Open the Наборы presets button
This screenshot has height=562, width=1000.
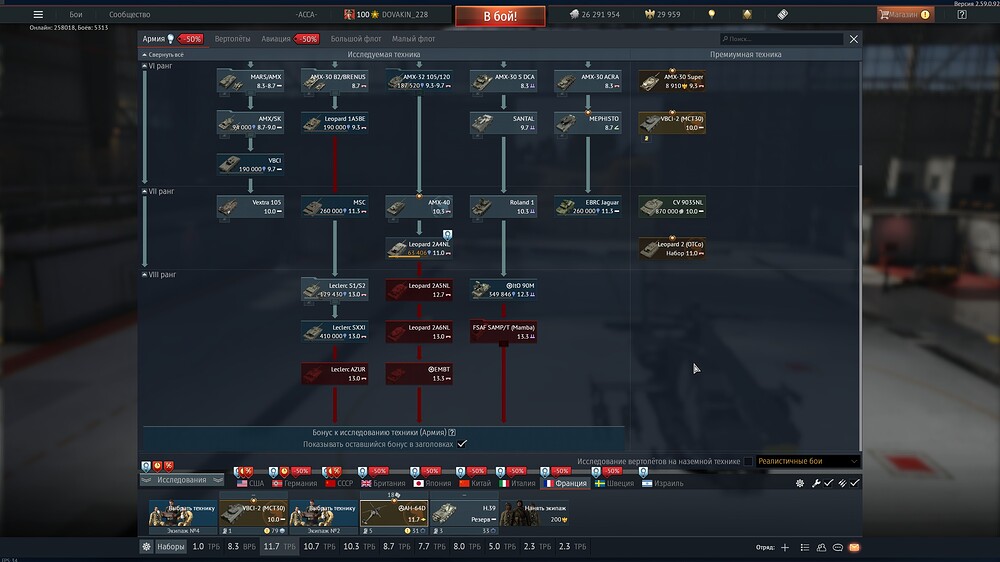tap(170, 547)
